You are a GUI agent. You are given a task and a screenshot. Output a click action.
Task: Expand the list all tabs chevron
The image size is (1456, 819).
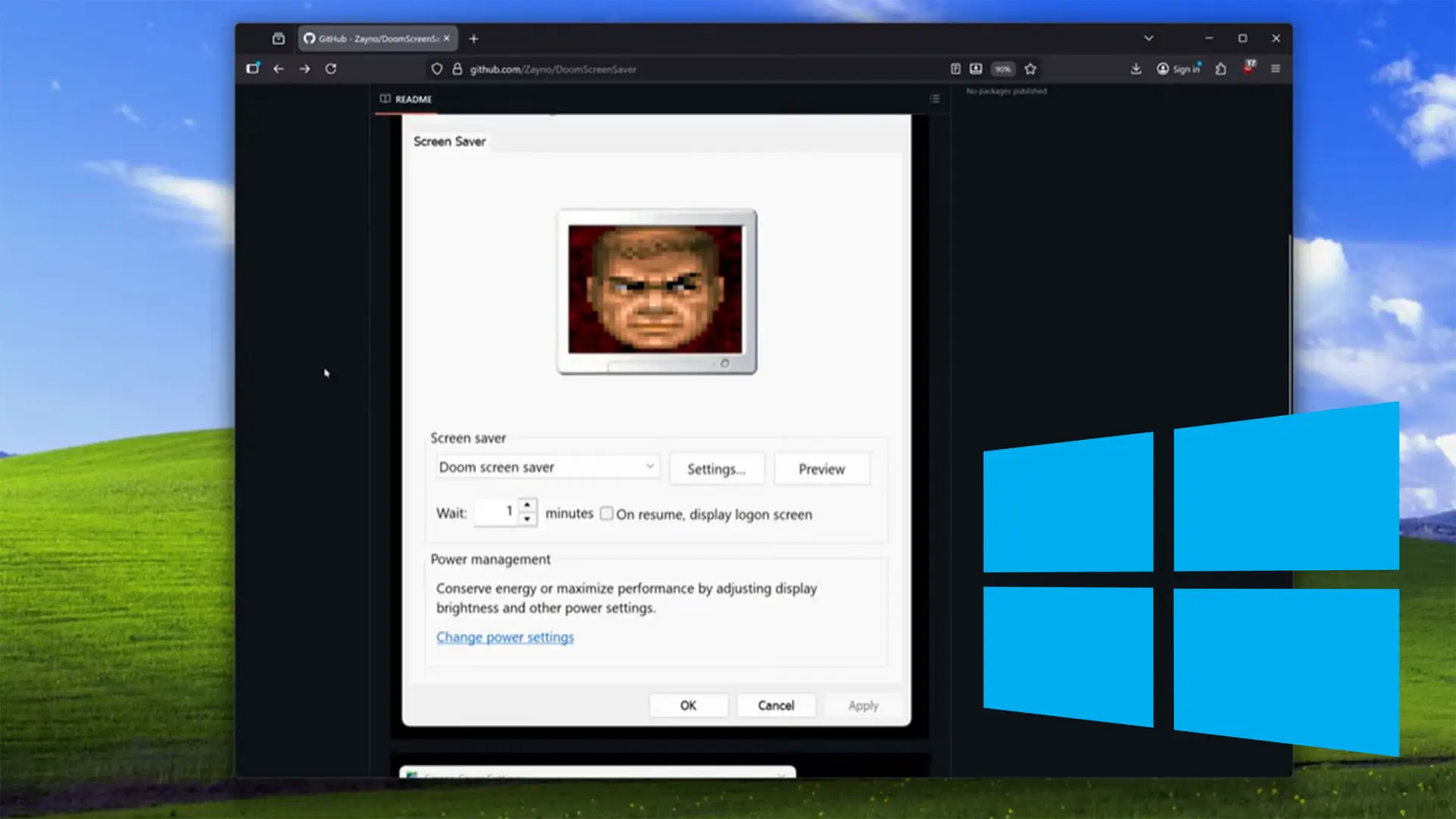click(x=1148, y=38)
